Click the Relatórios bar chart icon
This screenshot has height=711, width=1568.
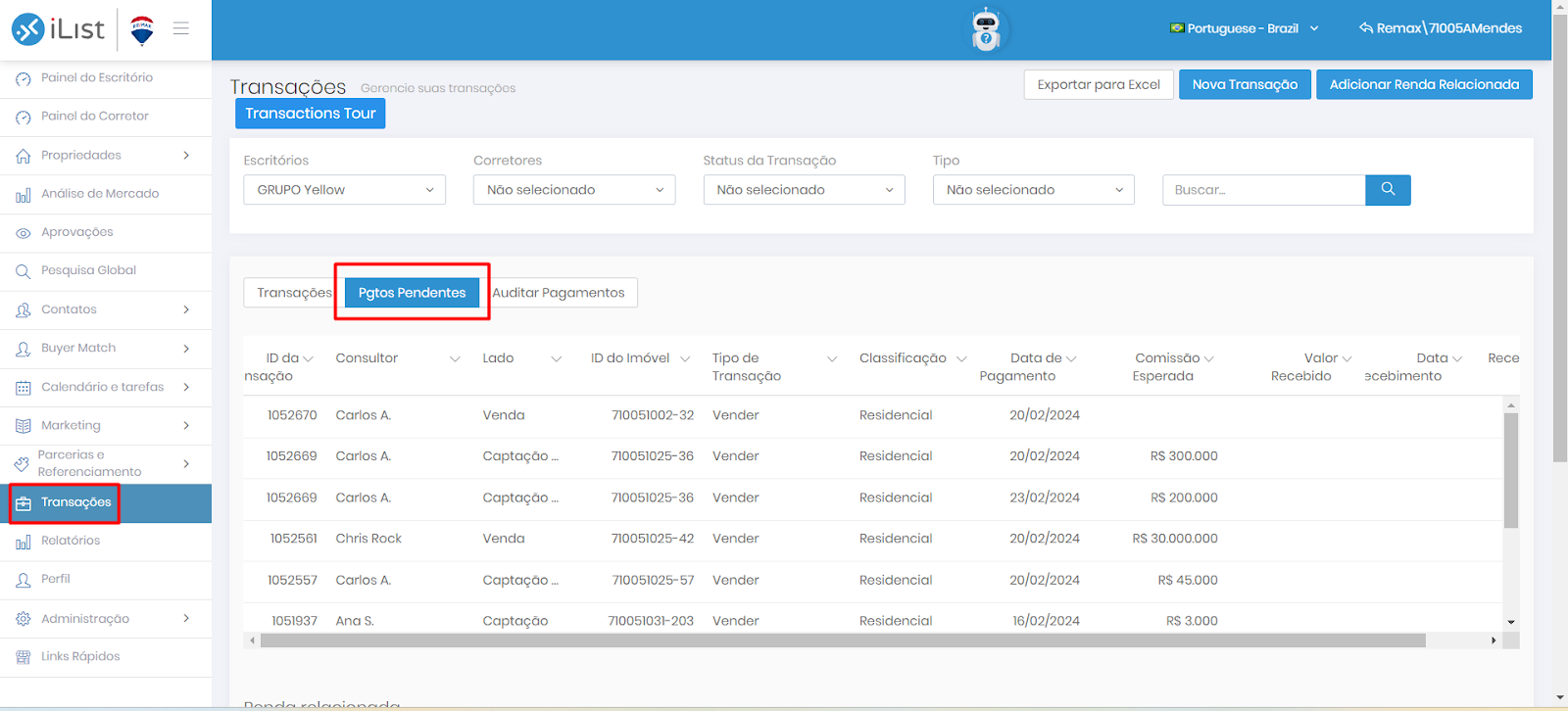(x=24, y=542)
